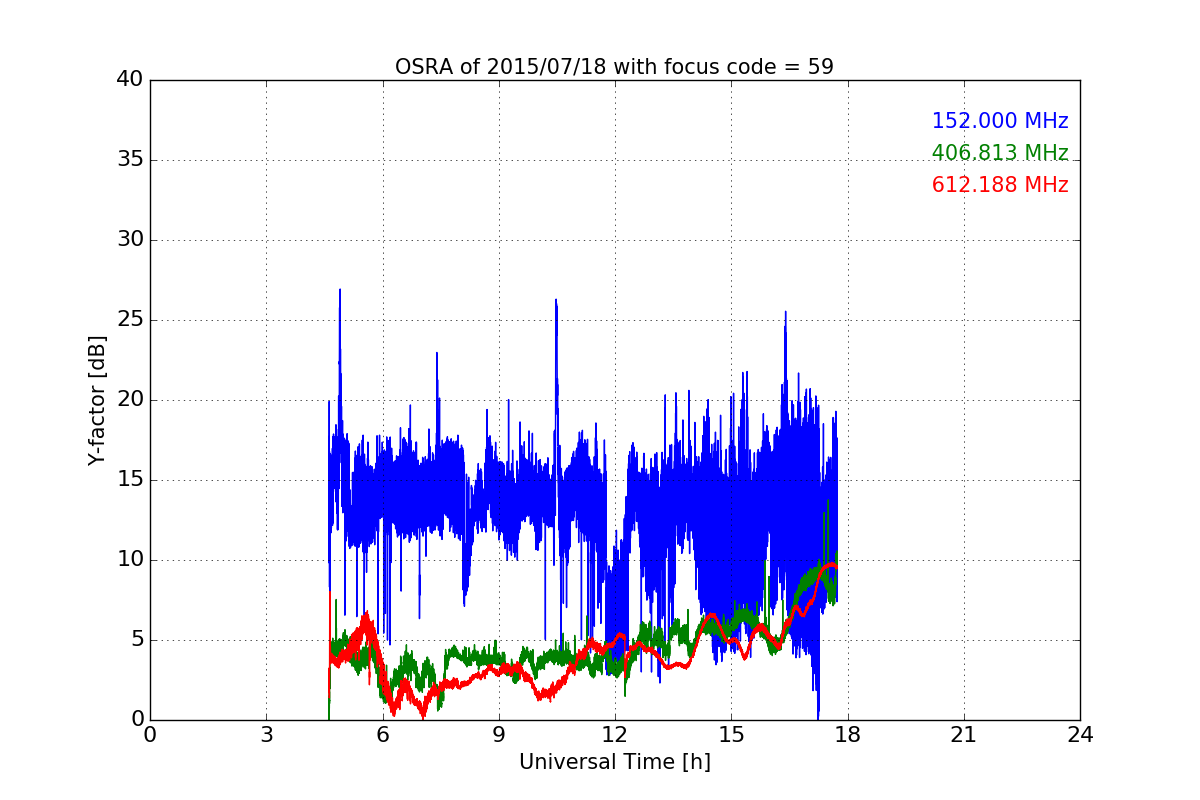
Task: Click the y-axis tick value 10
Action: pyautogui.click(x=129, y=560)
